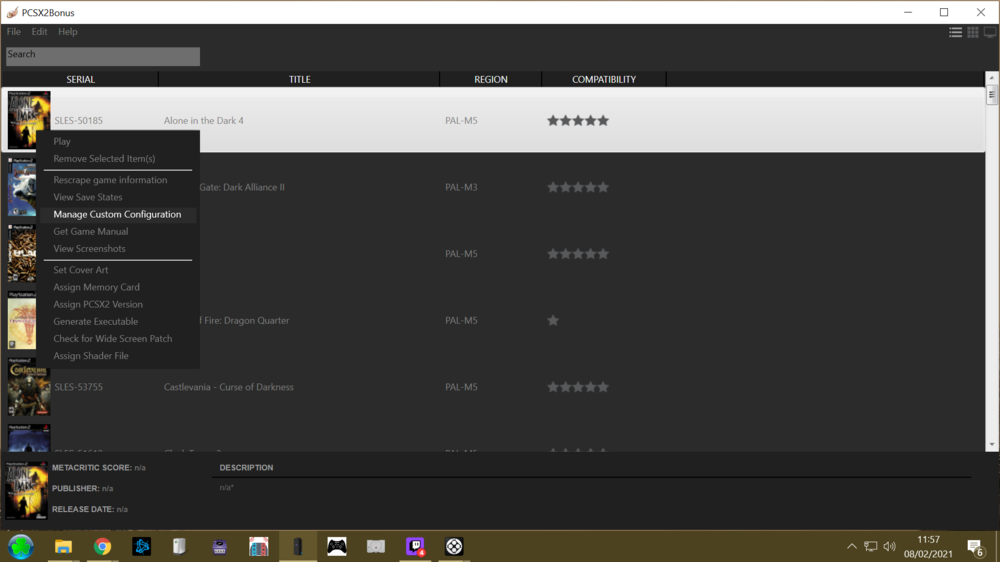
Task: Open TV mode monitor view icon
Action: 990,32
